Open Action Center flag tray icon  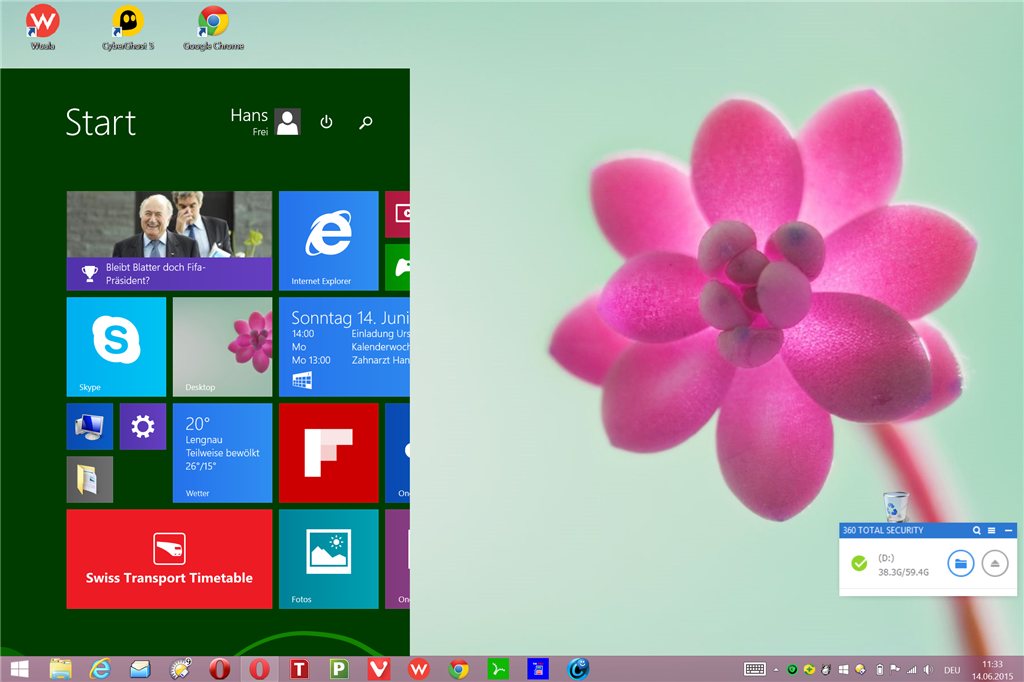tap(895, 670)
